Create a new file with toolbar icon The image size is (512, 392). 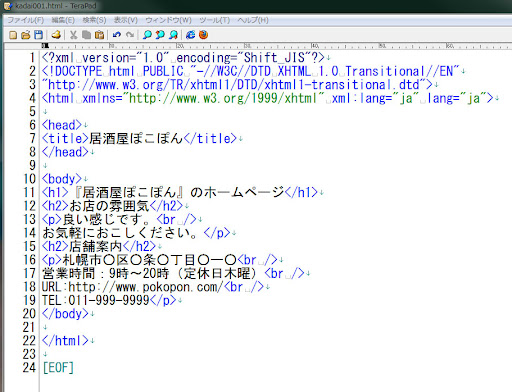click(13, 35)
